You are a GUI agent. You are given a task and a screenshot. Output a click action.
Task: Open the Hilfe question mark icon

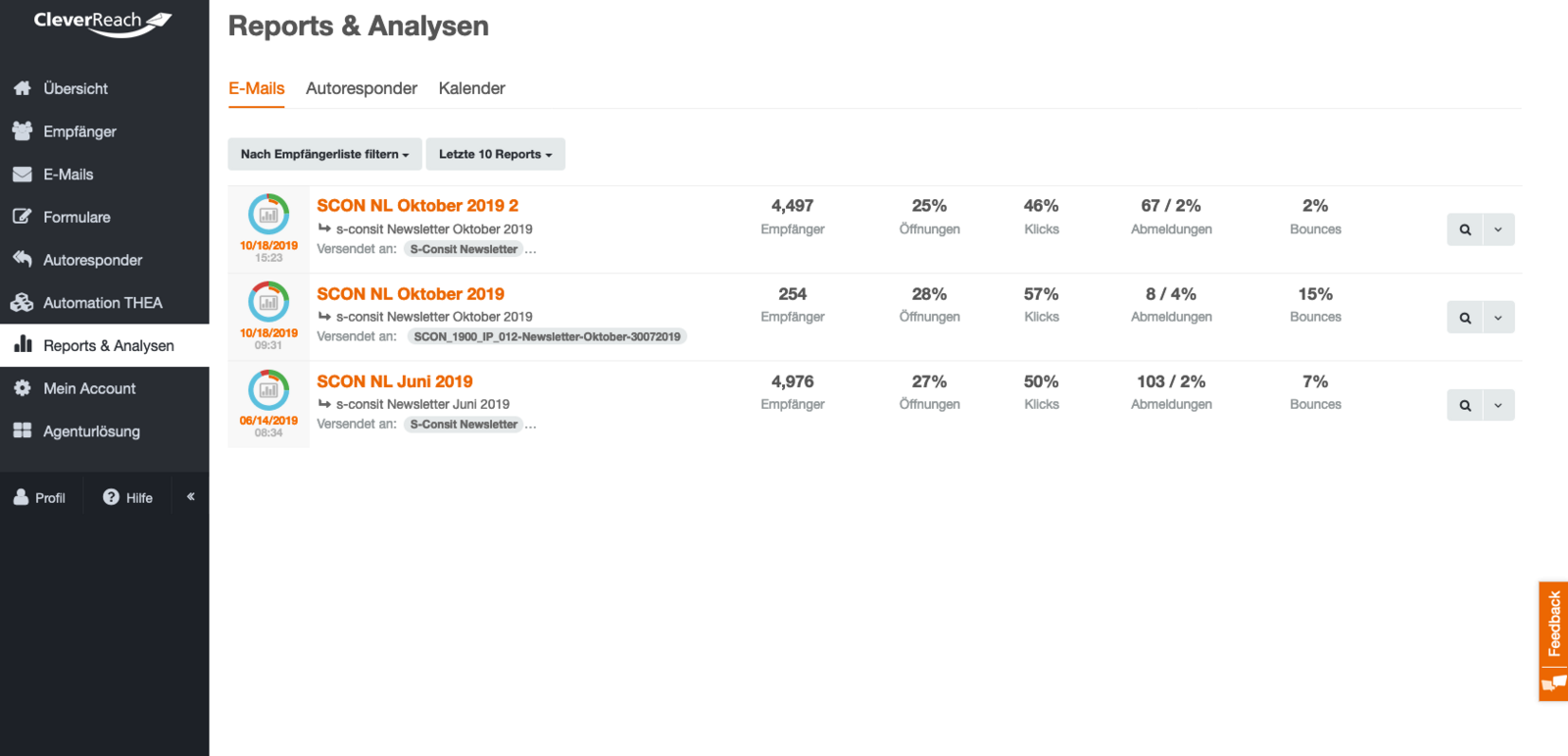point(111,497)
